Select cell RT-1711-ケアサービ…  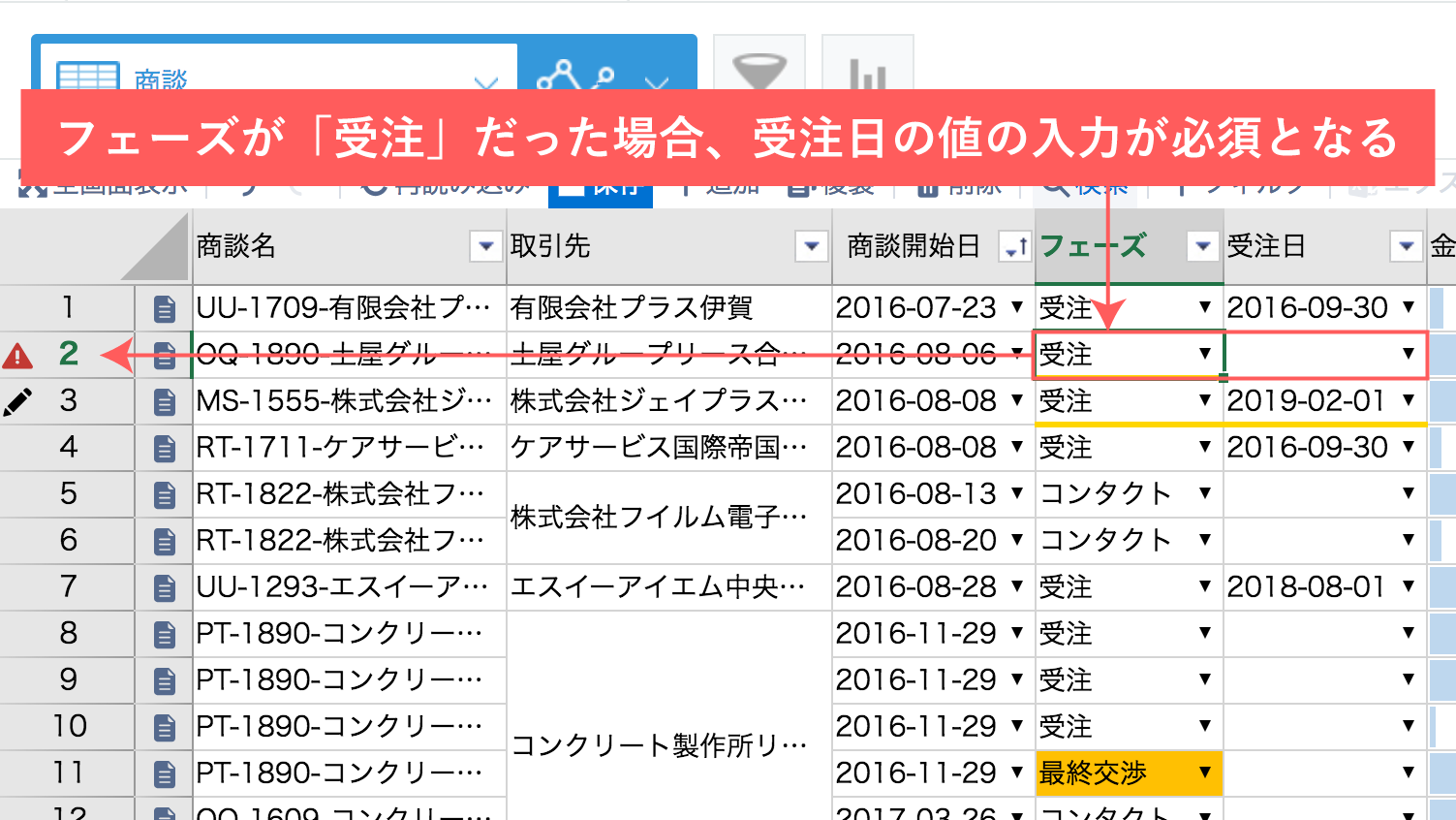350,448
